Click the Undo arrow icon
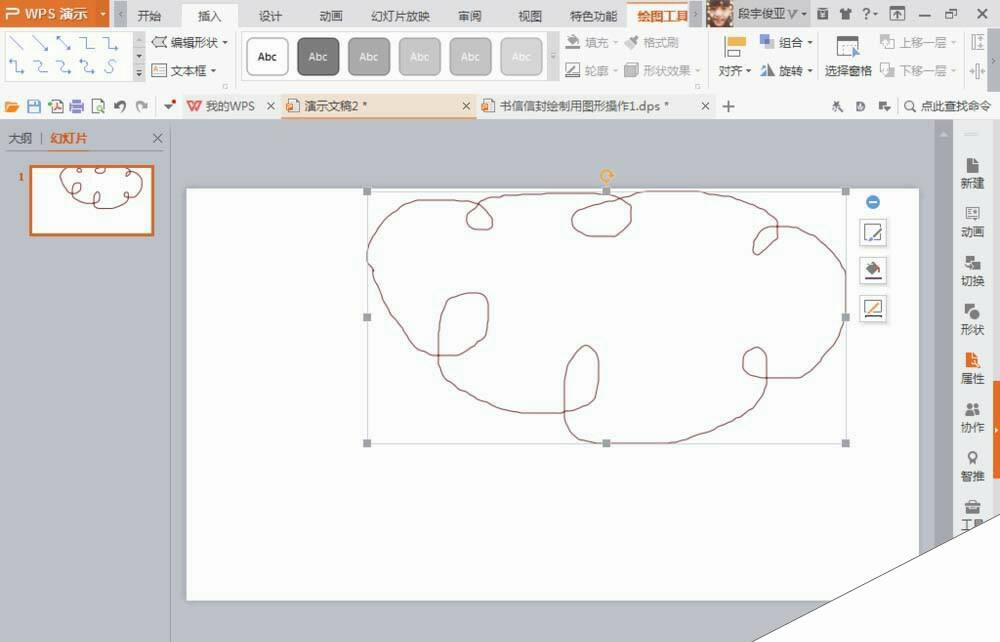Screen dimensions: 1000x642 [x=120, y=106]
